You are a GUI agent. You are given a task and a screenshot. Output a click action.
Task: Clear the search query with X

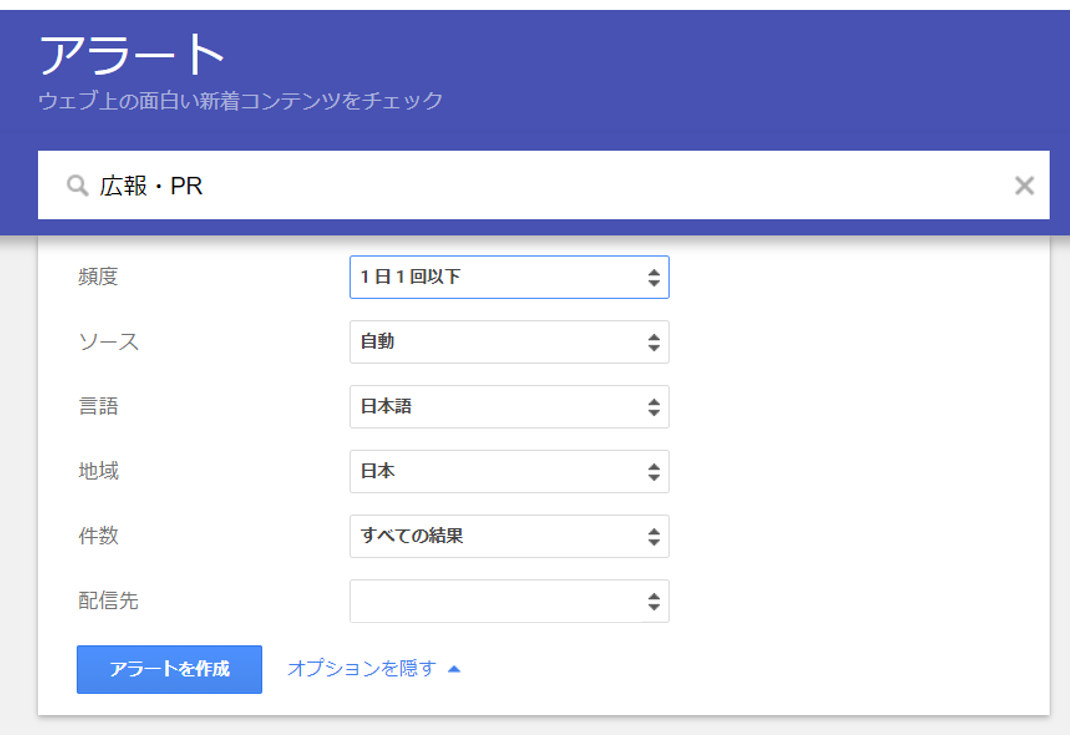coord(1024,186)
